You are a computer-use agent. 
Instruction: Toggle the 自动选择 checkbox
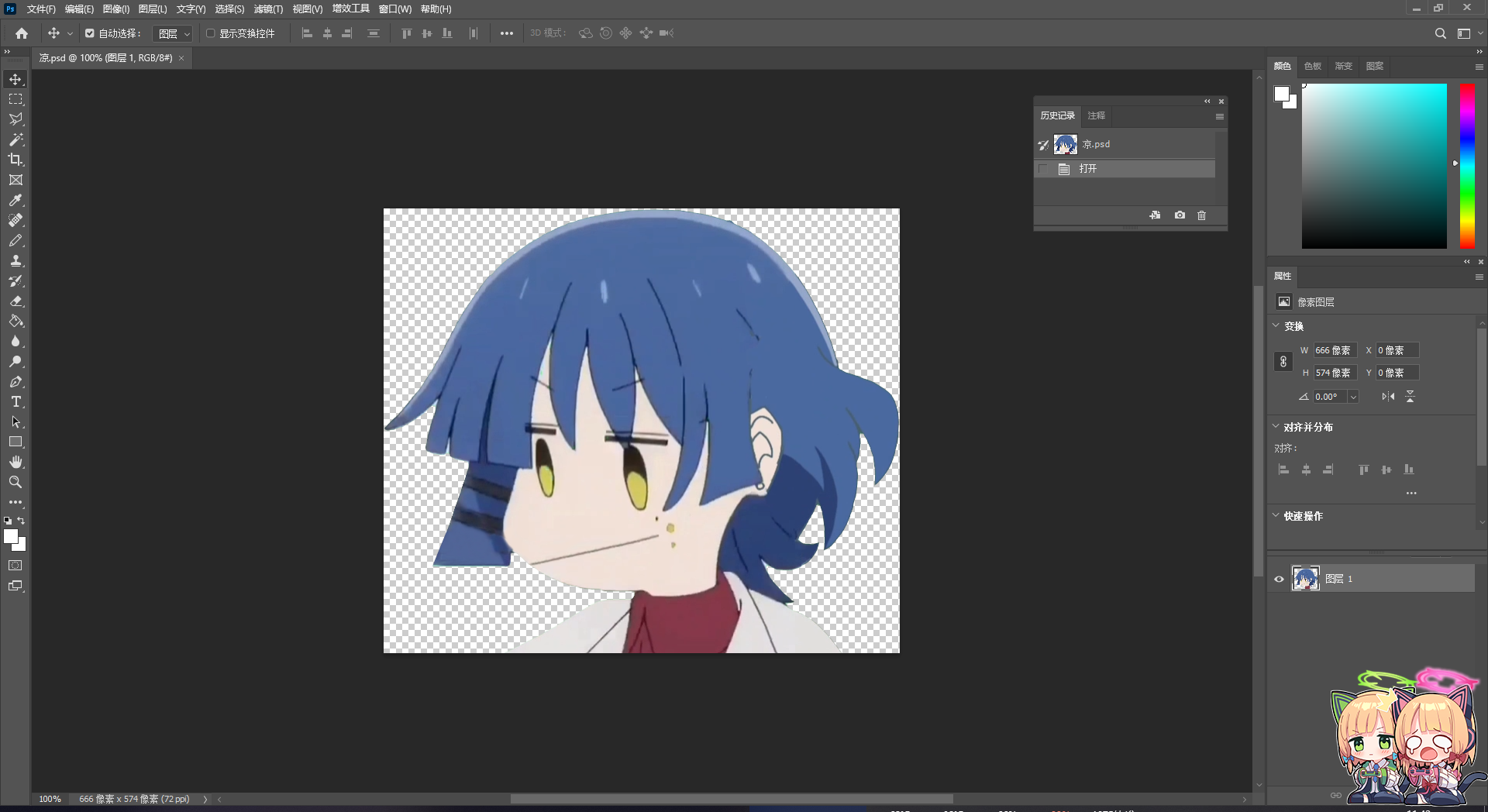click(90, 33)
